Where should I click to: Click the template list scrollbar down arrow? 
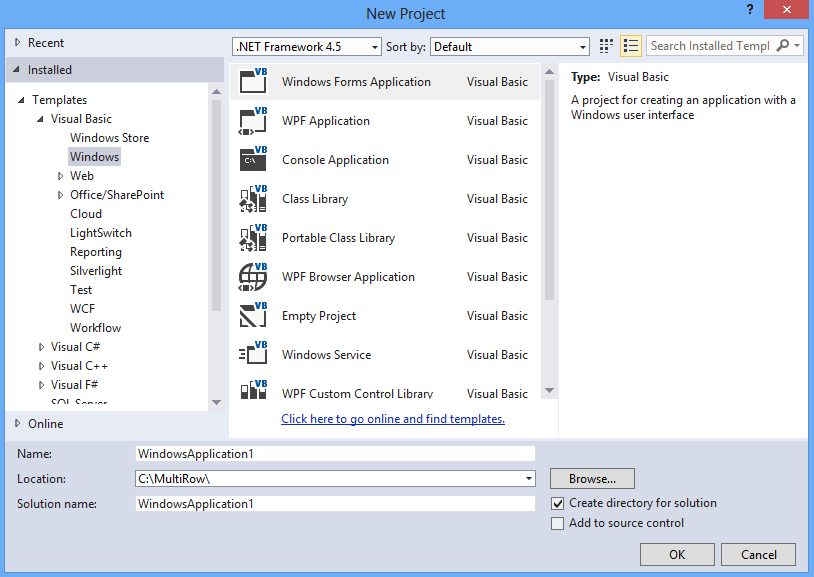pyautogui.click(x=550, y=391)
